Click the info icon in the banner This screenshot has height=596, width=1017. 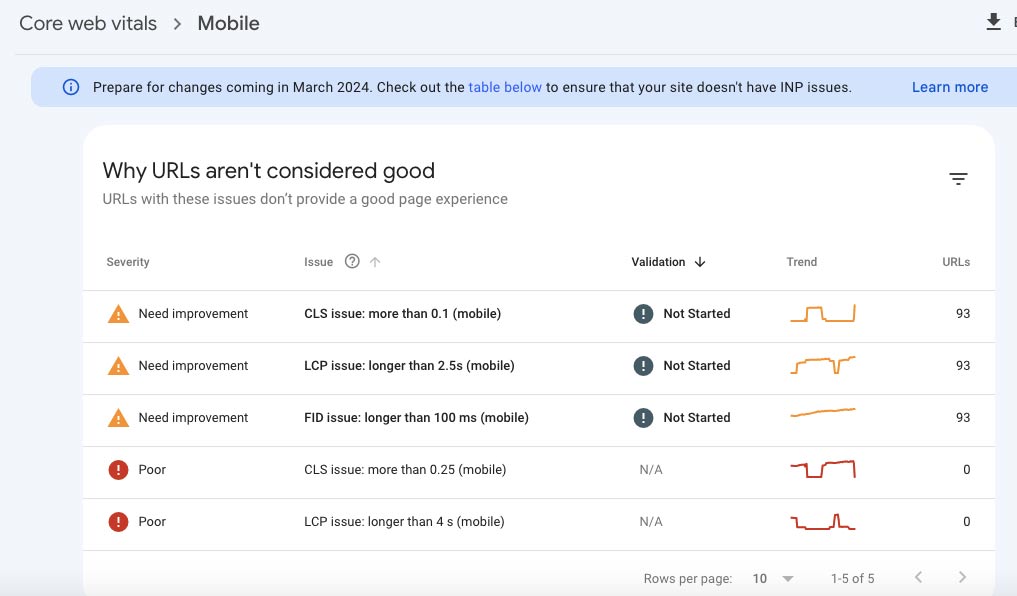click(71, 87)
